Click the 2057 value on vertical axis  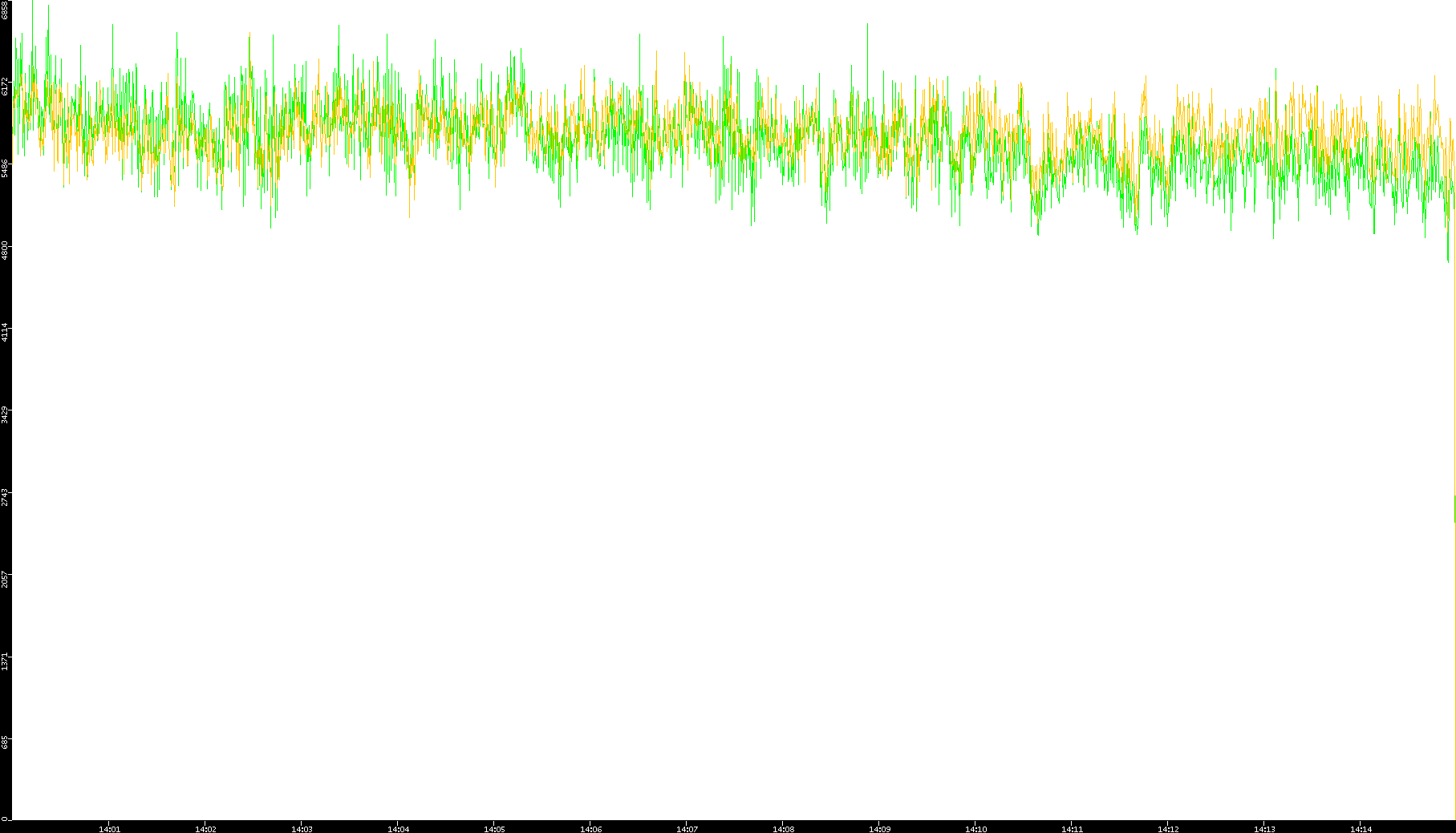pos(6,579)
